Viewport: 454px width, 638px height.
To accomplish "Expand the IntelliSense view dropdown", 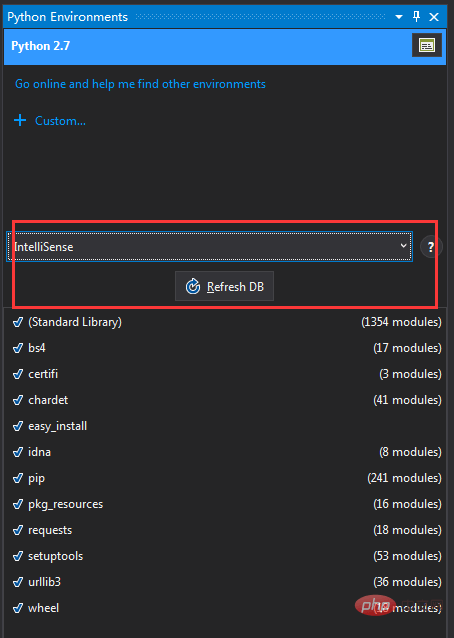I will click(x=210, y=247).
